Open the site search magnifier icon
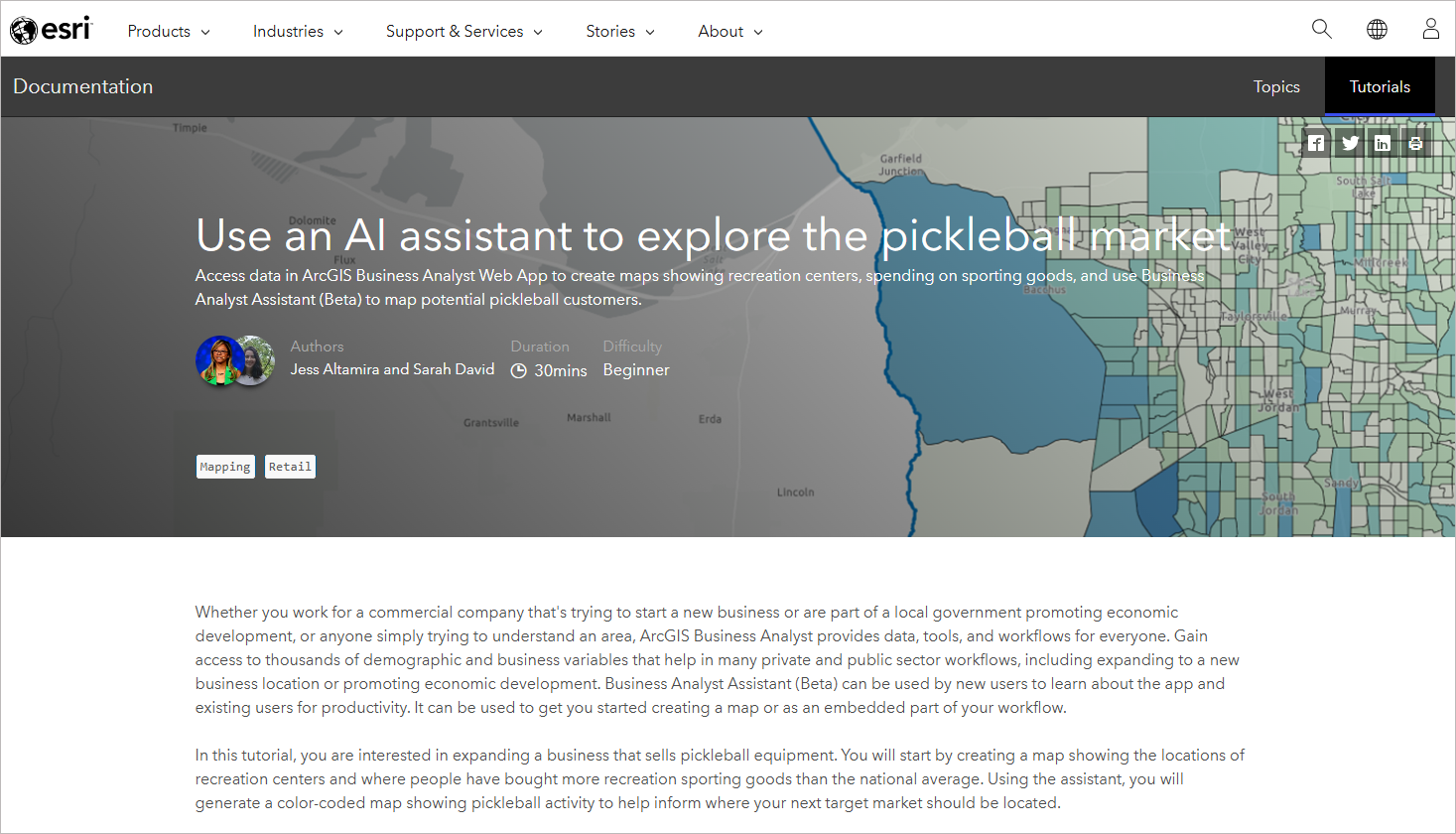The height and width of the screenshot is (834, 1456). 1322,29
